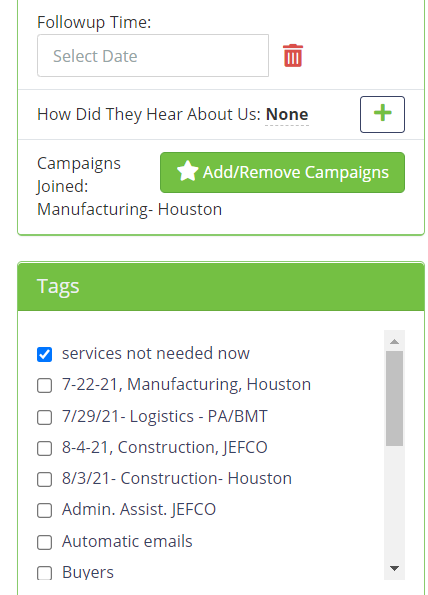Click the tags list scrollbar thumb
The height and width of the screenshot is (595, 428).
point(394,398)
